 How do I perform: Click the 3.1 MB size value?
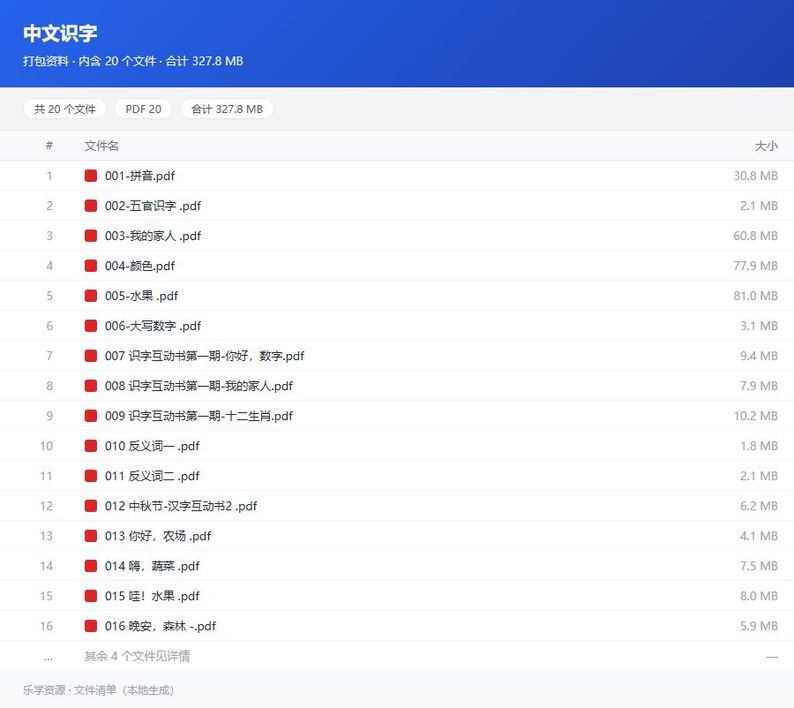759,326
